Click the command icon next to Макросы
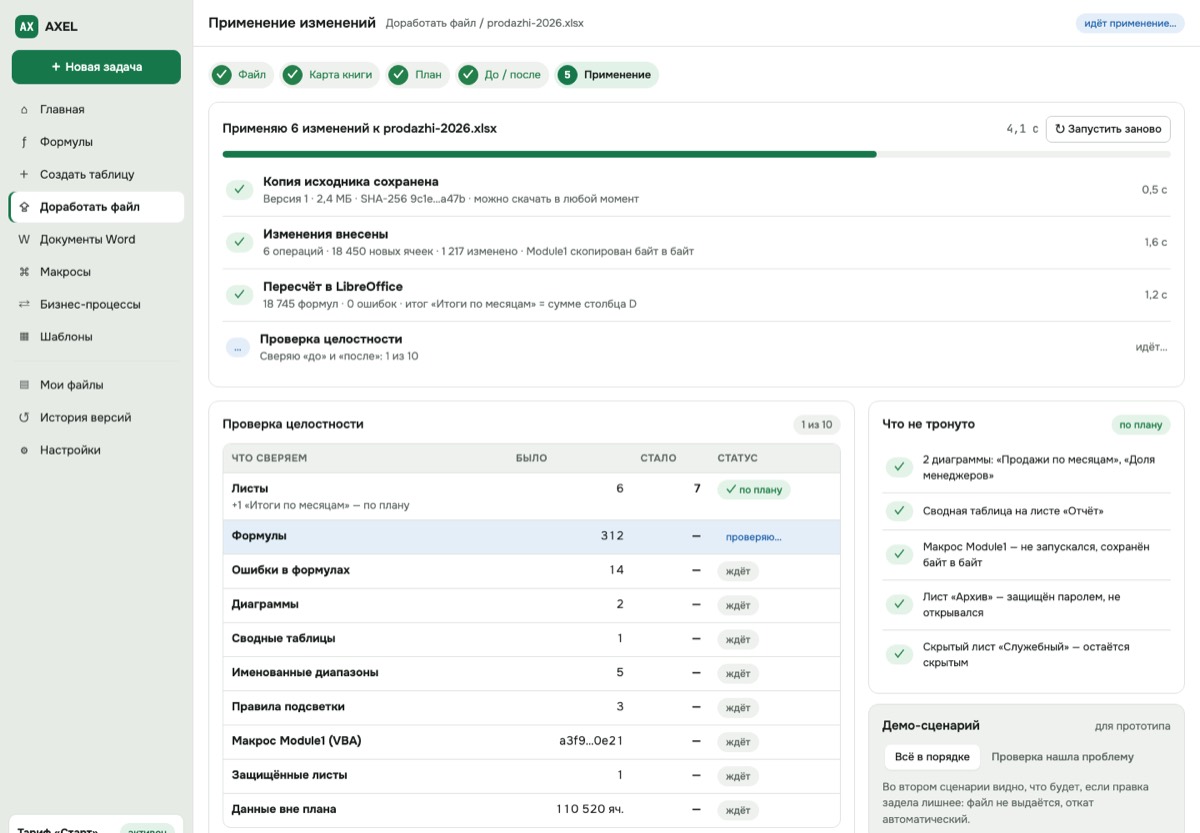Image resolution: width=1200 pixels, height=833 pixels. [24, 272]
